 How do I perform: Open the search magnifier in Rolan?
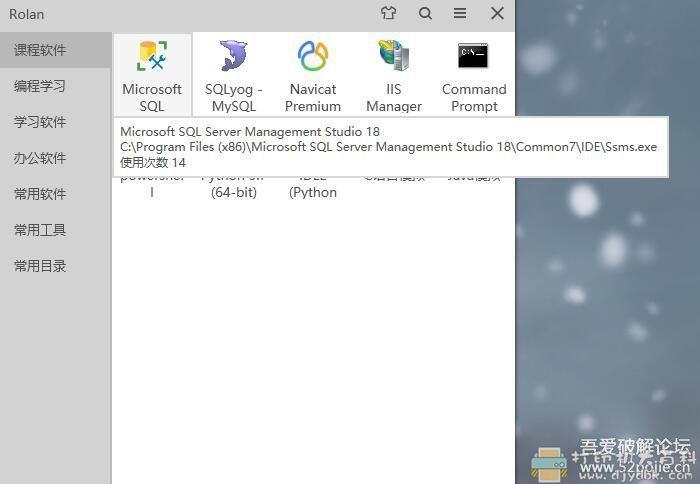[x=425, y=13]
